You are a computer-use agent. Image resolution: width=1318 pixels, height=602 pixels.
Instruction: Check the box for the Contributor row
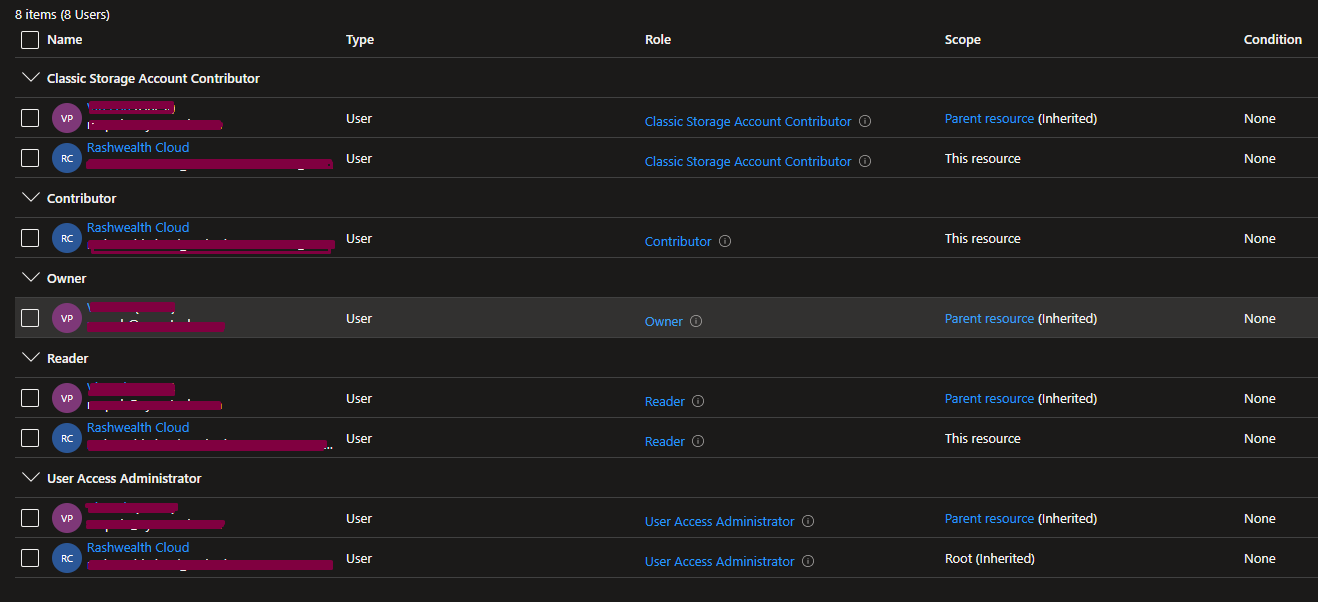[30, 238]
